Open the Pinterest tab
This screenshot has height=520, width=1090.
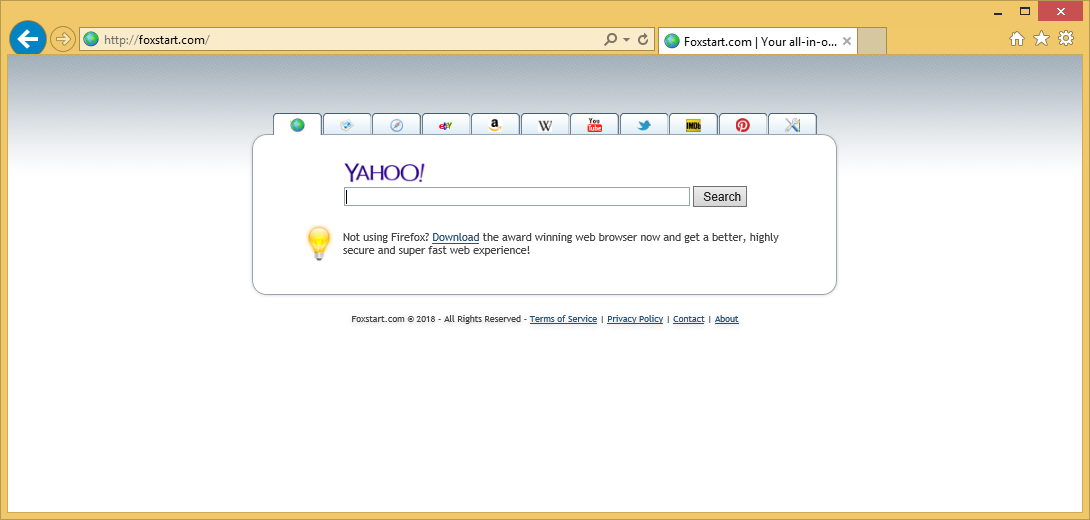(743, 125)
